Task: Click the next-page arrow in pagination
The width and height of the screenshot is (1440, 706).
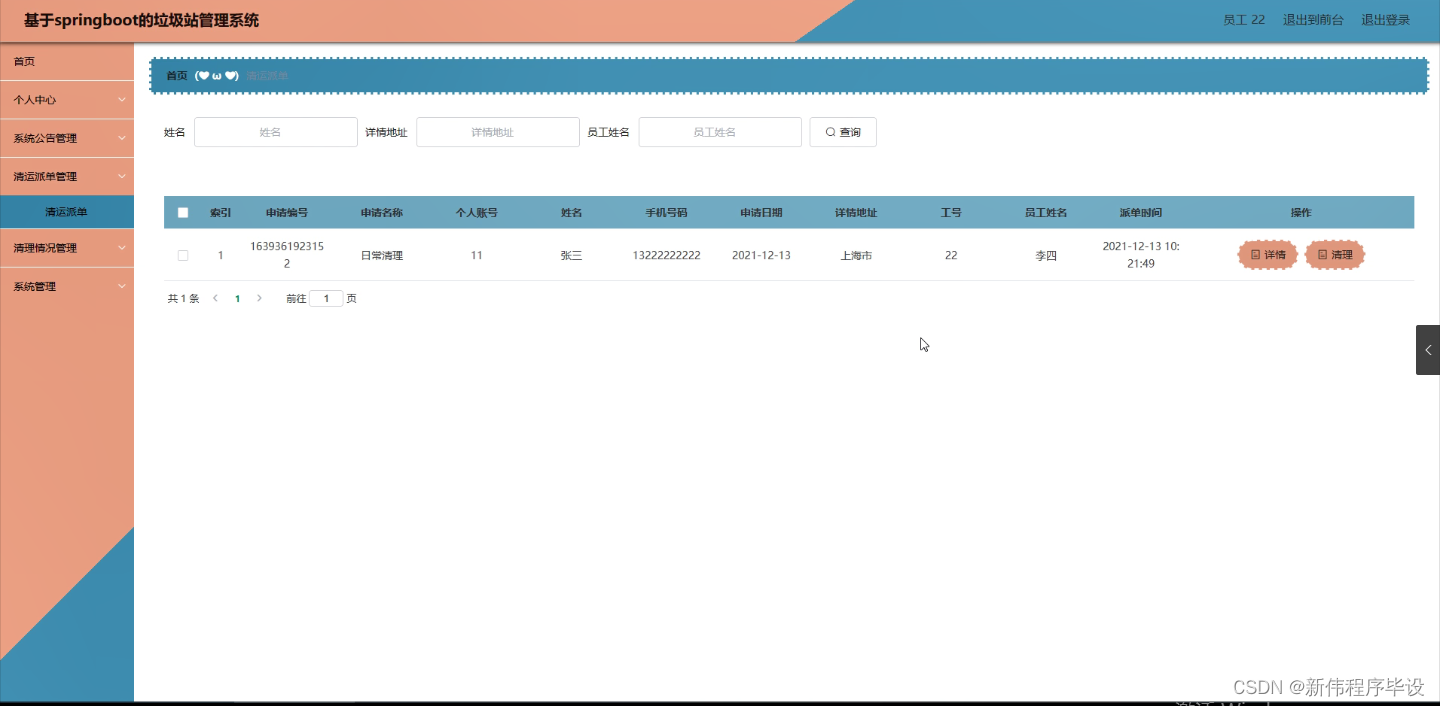Action: (259, 298)
